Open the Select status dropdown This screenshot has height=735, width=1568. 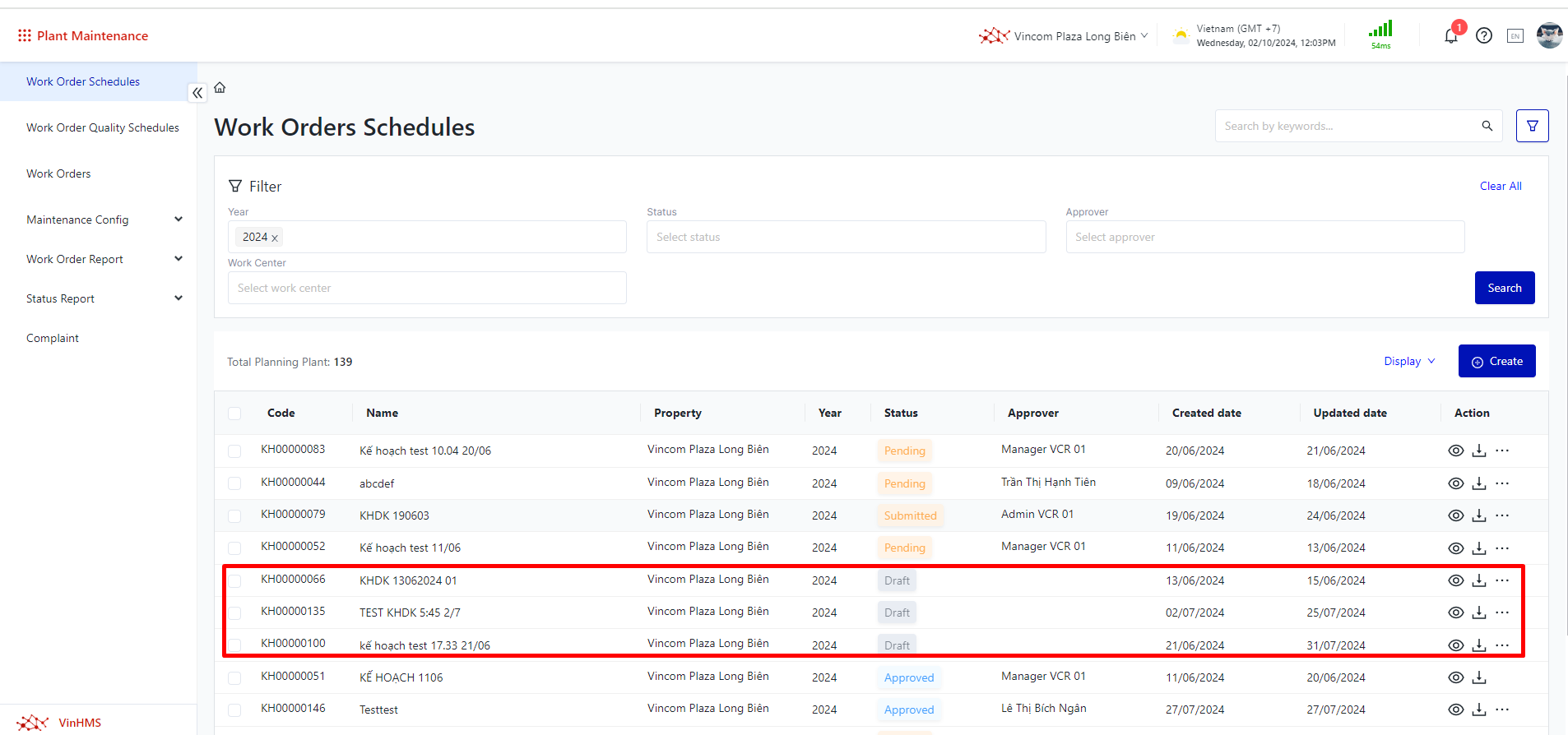tap(846, 237)
